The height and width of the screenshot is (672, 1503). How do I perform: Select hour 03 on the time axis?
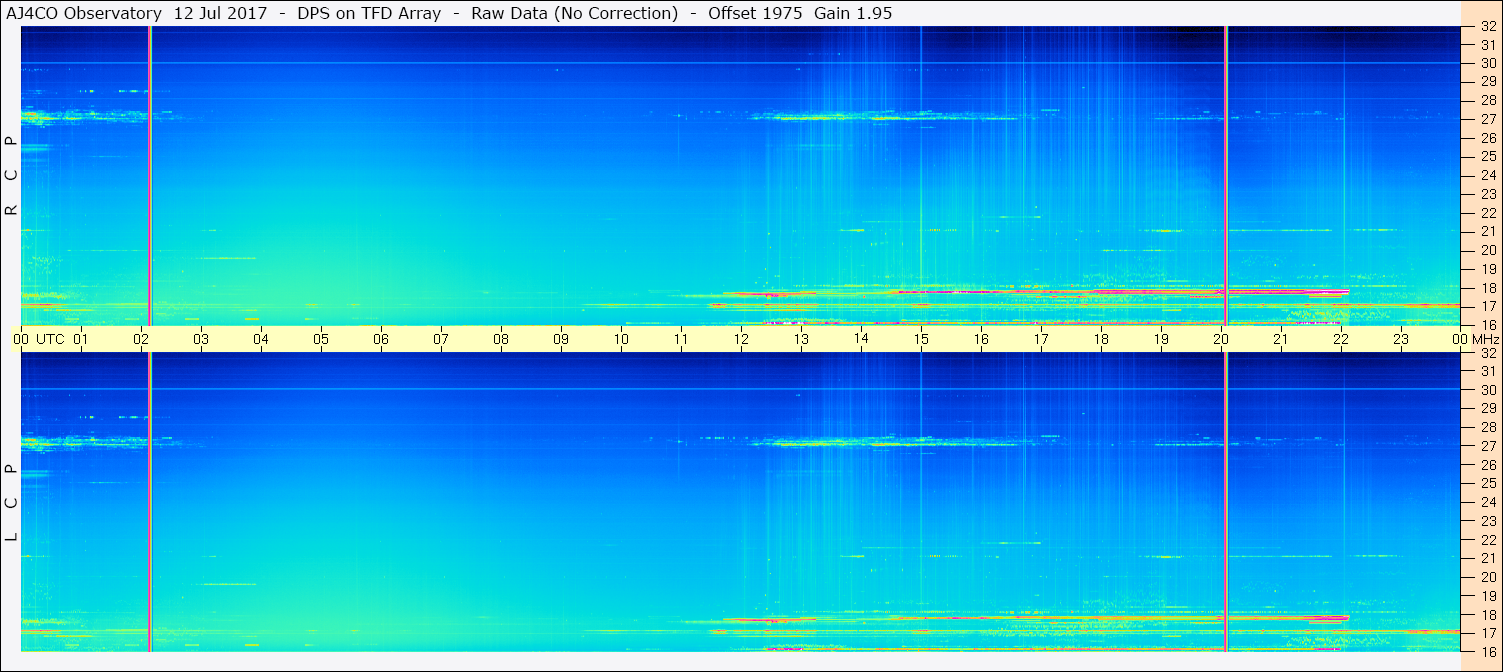click(201, 339)
